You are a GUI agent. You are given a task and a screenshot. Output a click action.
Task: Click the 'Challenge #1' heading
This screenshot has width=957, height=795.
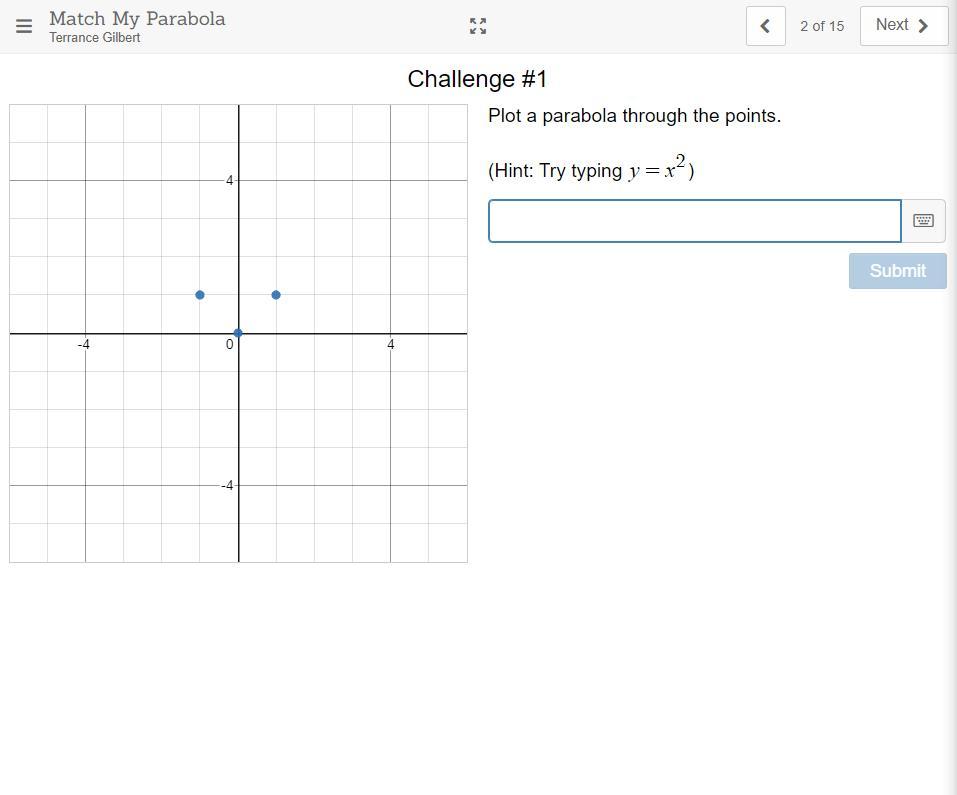tap(477, 79)
